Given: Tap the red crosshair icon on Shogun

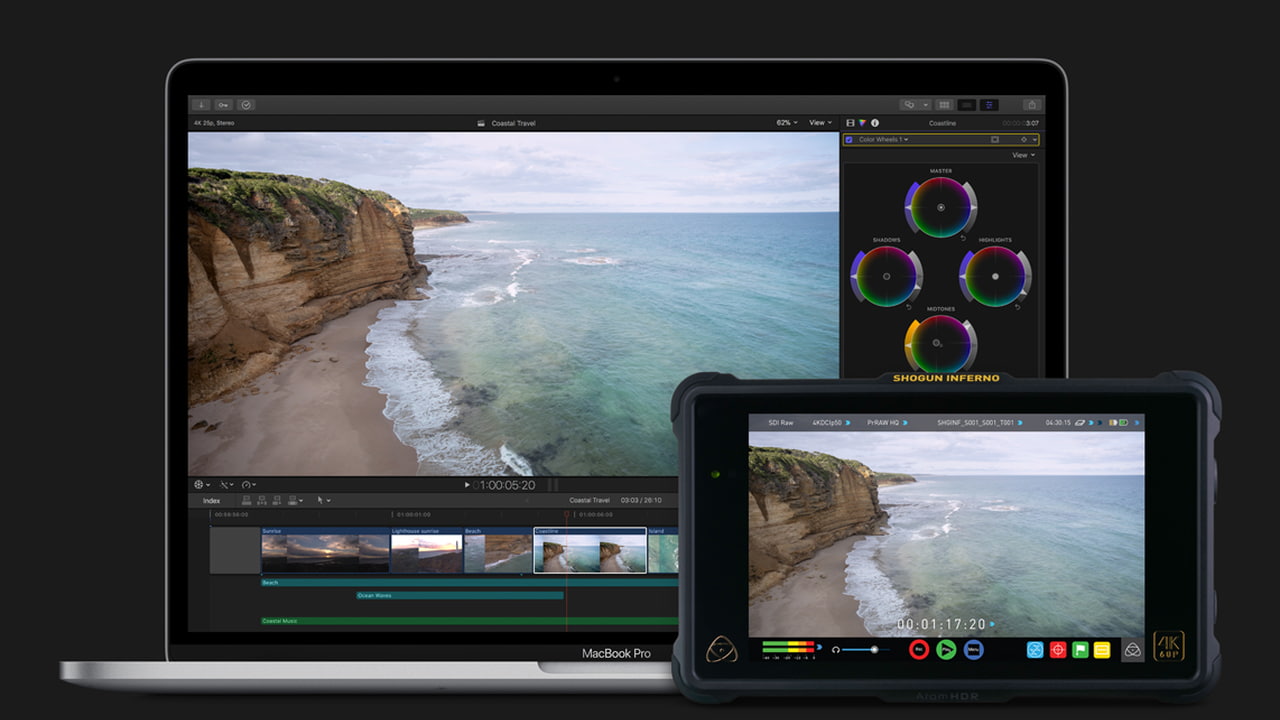Looking at the screenshot, I should pos(1057,650).
